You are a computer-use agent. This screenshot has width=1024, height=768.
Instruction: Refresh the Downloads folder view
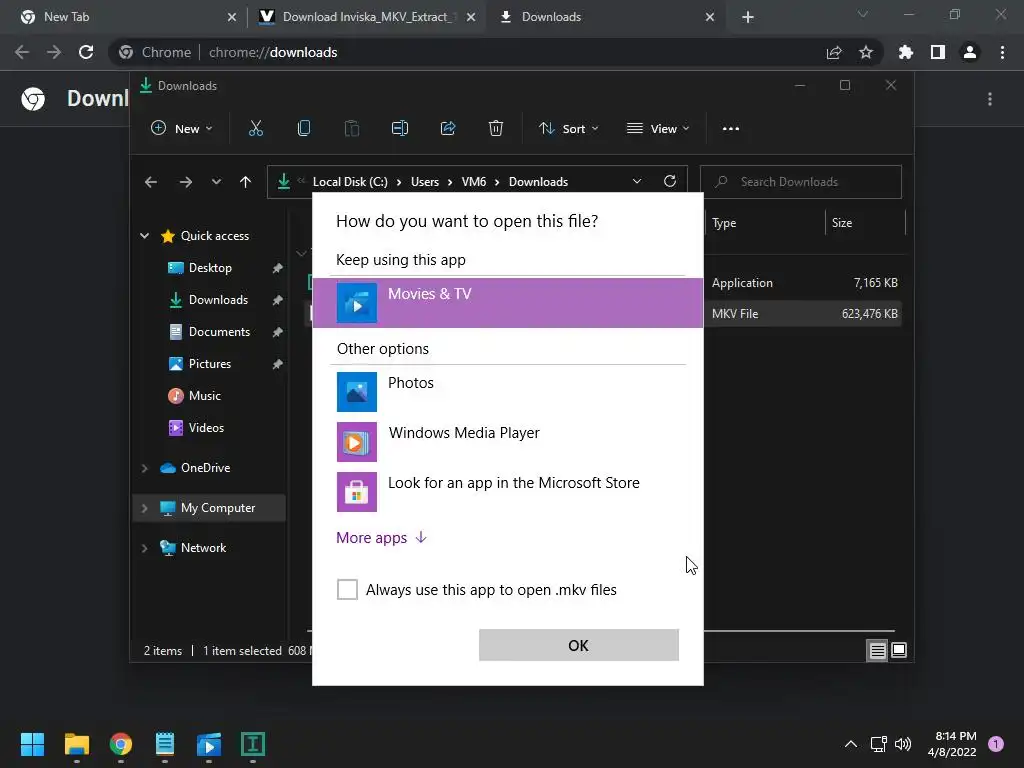click(670, 181)
